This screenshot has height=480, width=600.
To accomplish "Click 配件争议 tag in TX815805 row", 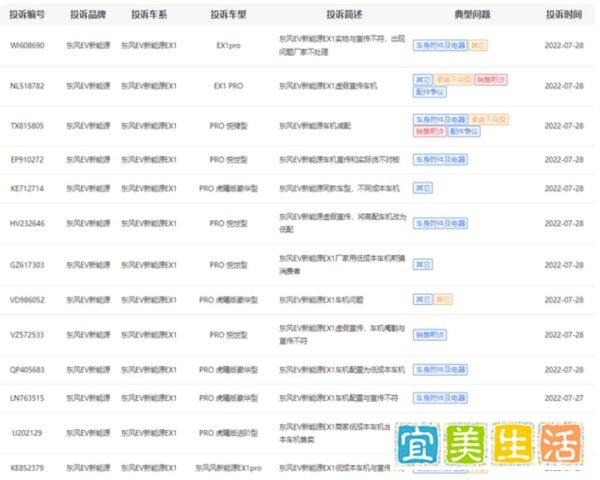I will [464, 132].
